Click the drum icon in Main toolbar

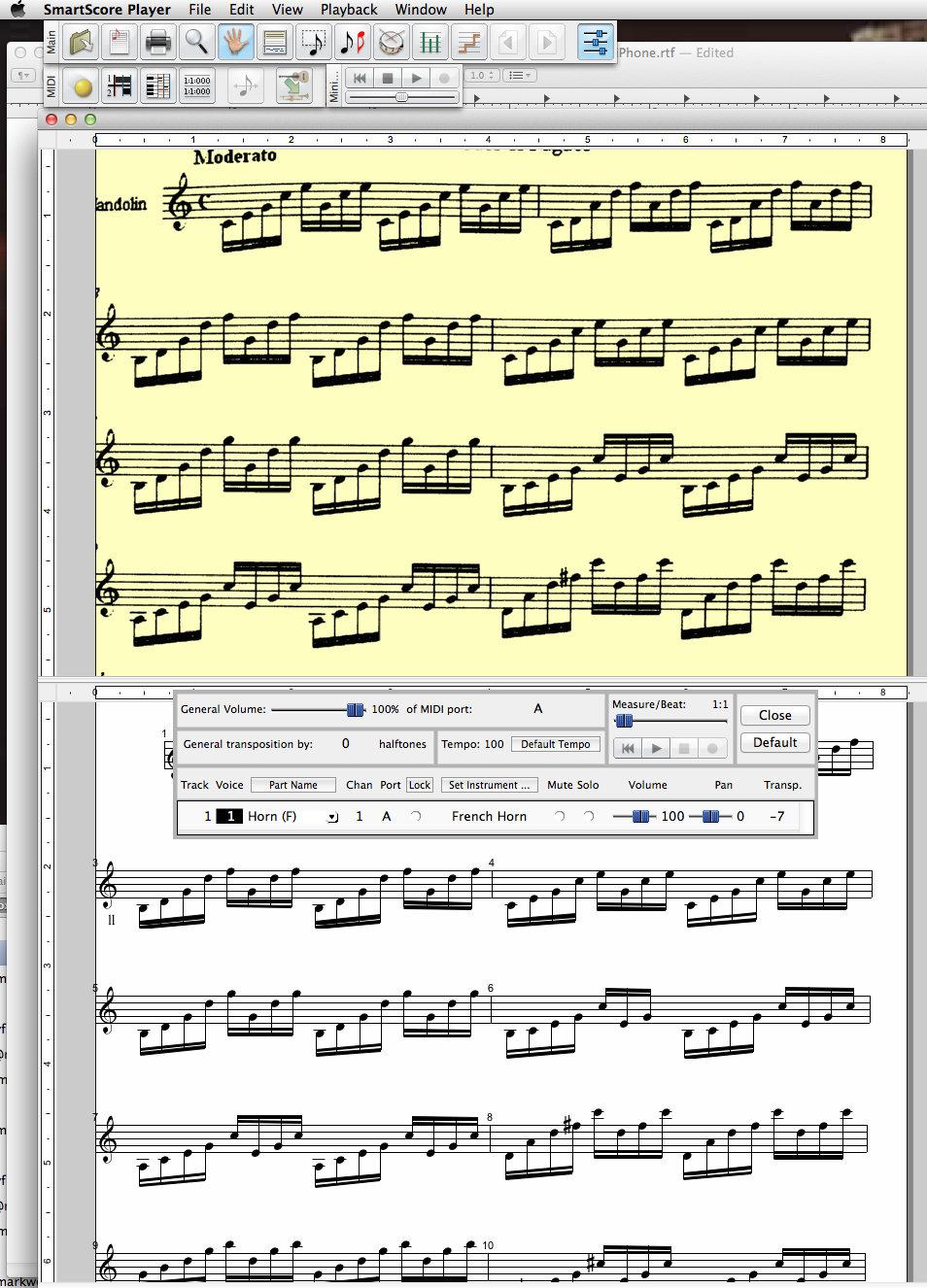tap(392, 42)
